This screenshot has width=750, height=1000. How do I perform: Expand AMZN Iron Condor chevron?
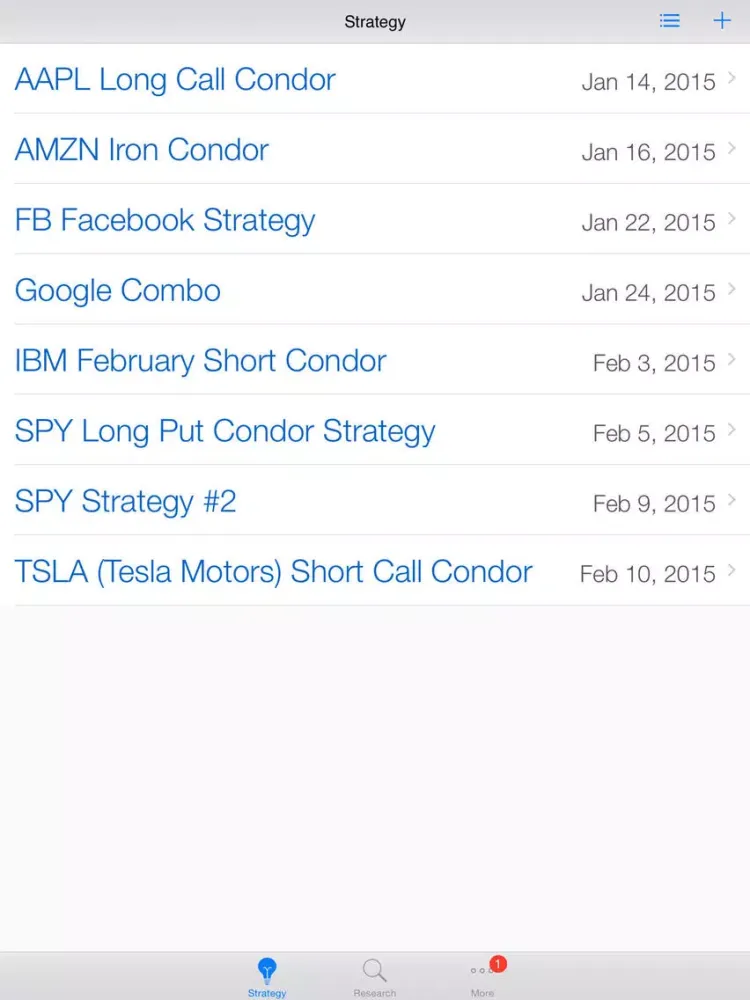[732, 149]
